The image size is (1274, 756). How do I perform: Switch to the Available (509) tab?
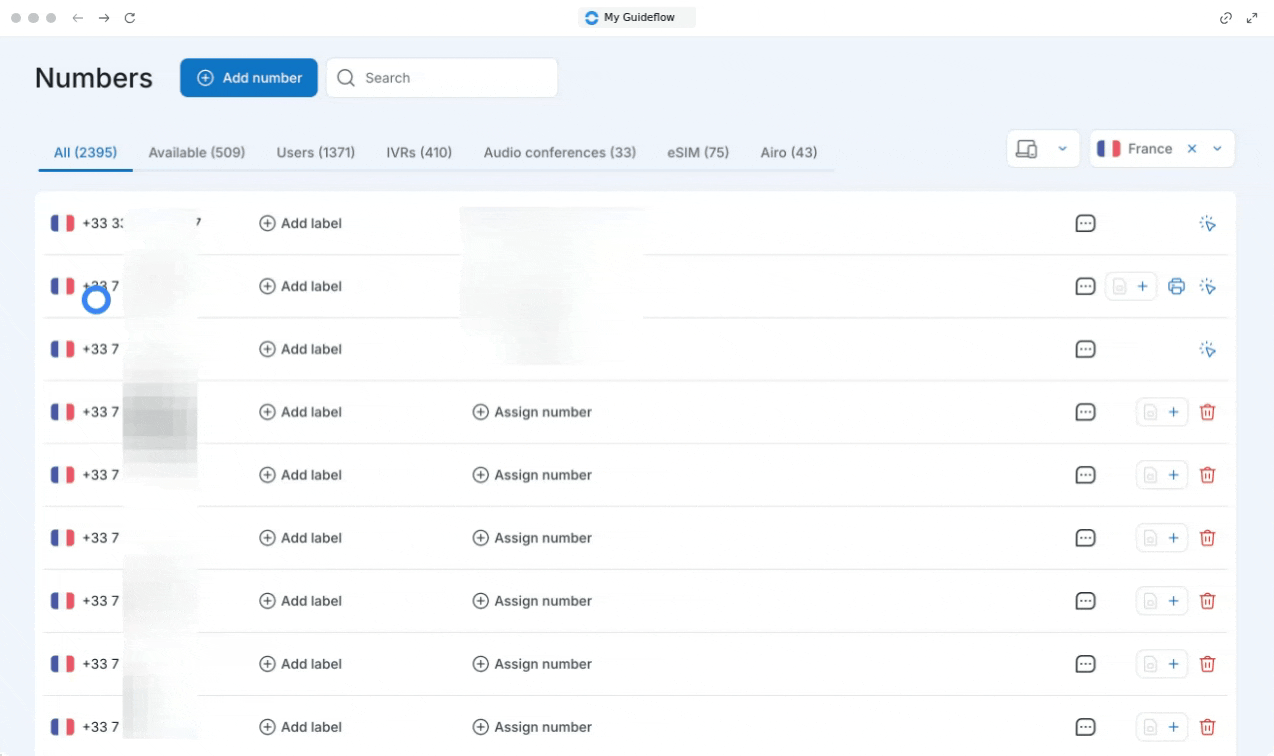point(196,153)
